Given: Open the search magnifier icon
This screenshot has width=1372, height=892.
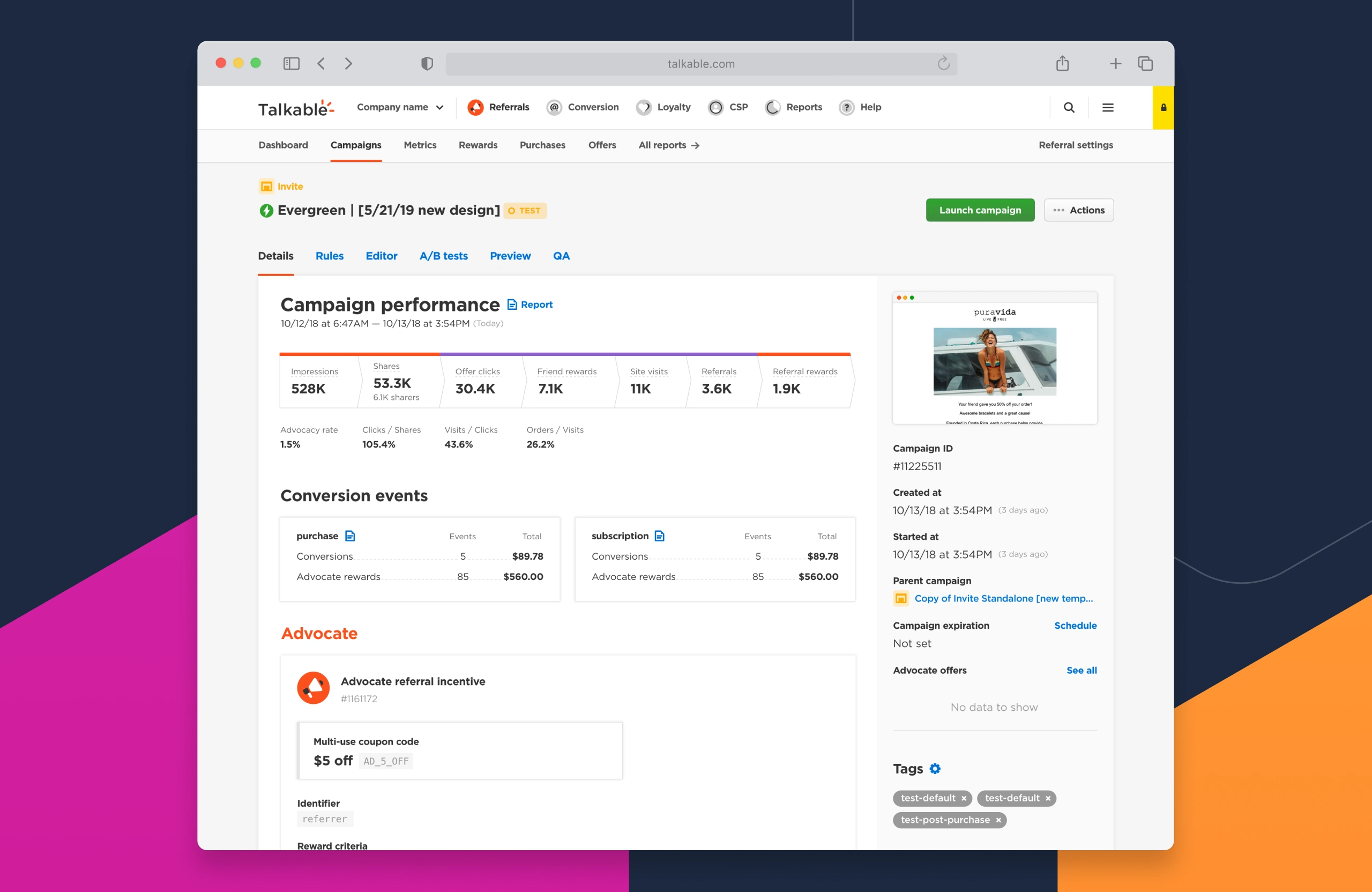Looking at the screenshot, I should pyautogui.click(x=1069, y=107).
